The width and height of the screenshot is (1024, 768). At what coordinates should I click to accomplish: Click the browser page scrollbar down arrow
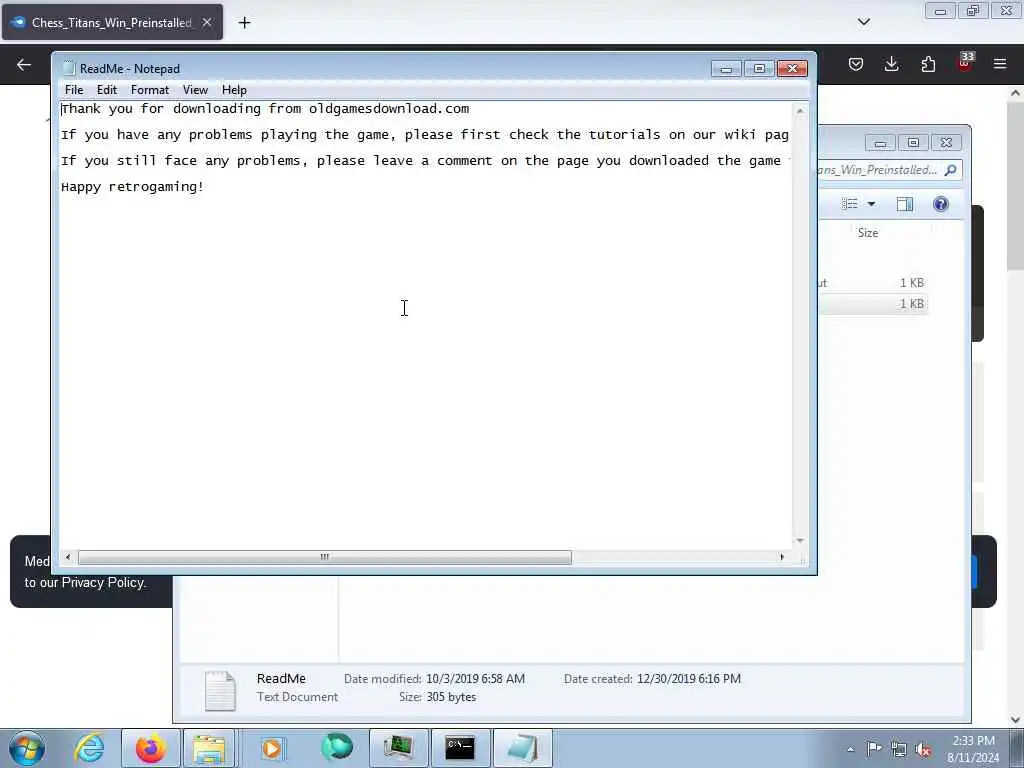pos(1015,720)
